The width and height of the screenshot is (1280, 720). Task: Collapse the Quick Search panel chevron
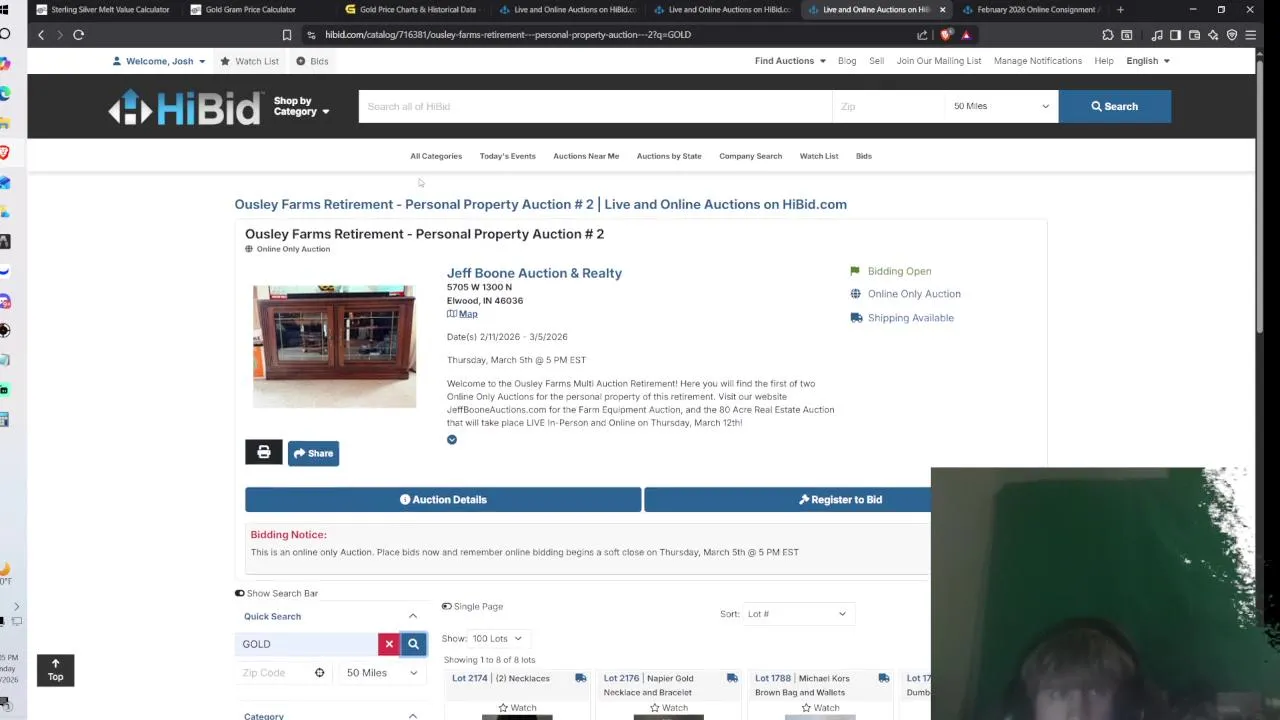pos(413,616)
